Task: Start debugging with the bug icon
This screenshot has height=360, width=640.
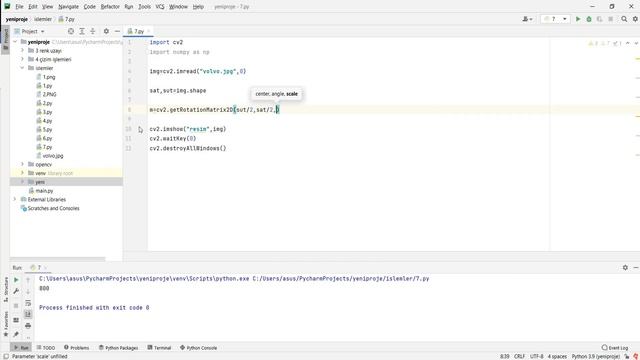Action: (589, 19)
